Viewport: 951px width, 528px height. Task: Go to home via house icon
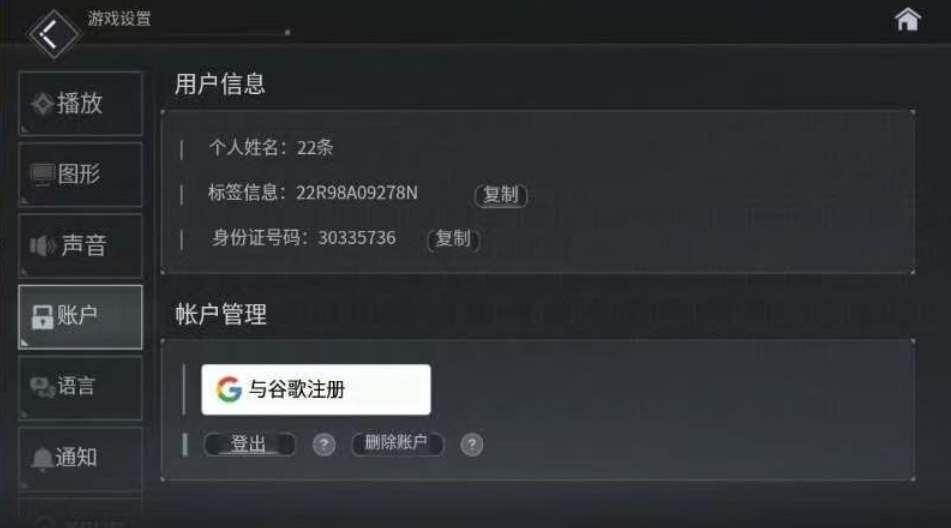click(x=907, y=19)
